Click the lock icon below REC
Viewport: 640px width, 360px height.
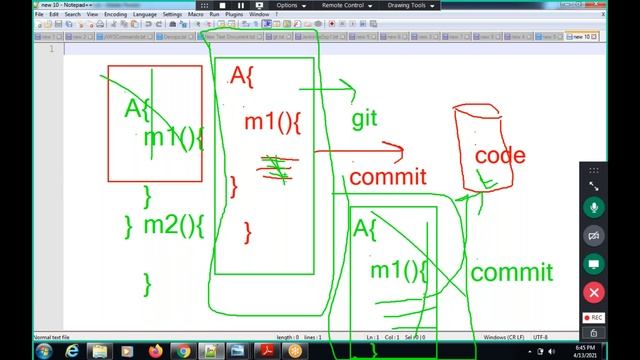click(593, 333)
